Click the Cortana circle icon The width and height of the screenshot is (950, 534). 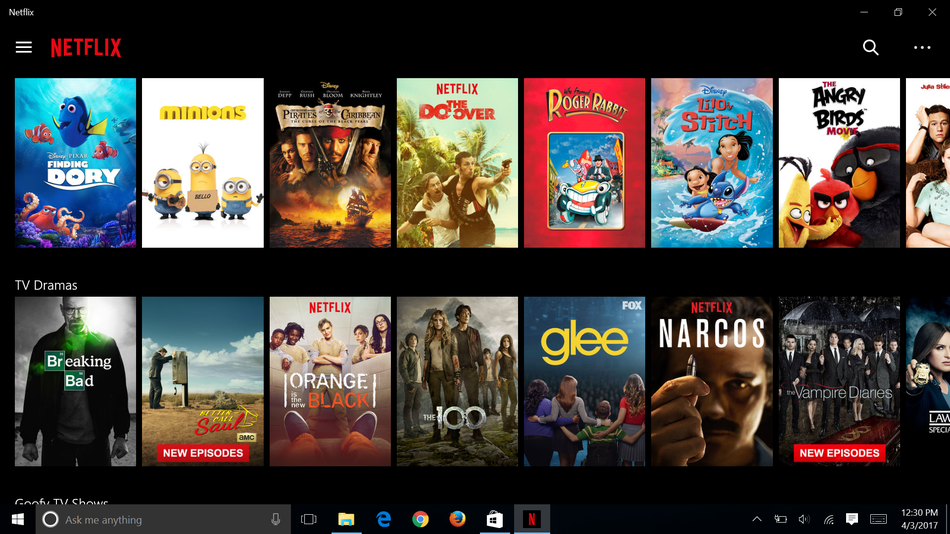pyautogui.click(x=50, y=519)
